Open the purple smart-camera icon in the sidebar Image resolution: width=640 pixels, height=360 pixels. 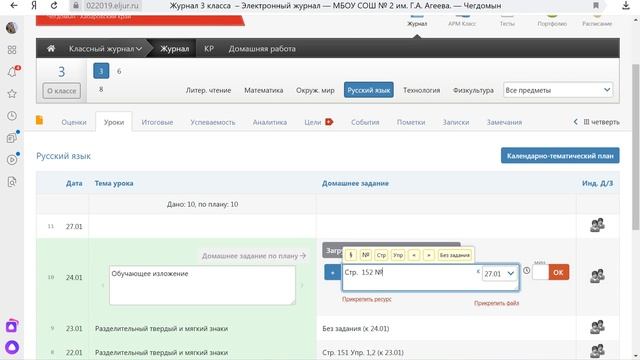coord(12,326)
